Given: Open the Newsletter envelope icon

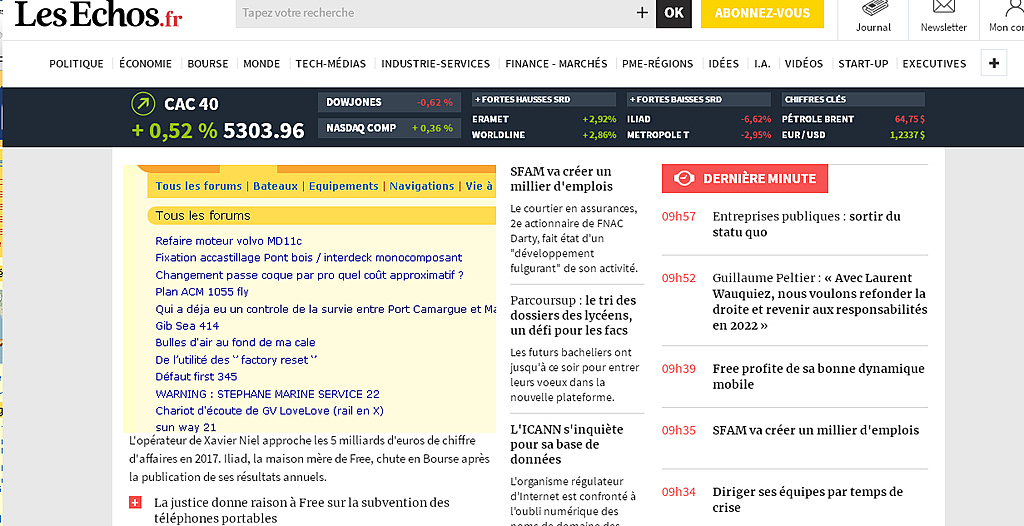Looking at the screenshot, I should coord(944,7).
